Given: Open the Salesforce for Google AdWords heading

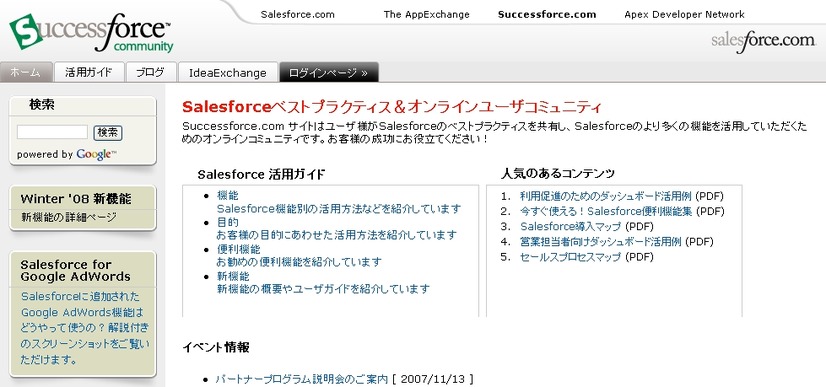Looking at the screenshot, I should tap(75, 270).
